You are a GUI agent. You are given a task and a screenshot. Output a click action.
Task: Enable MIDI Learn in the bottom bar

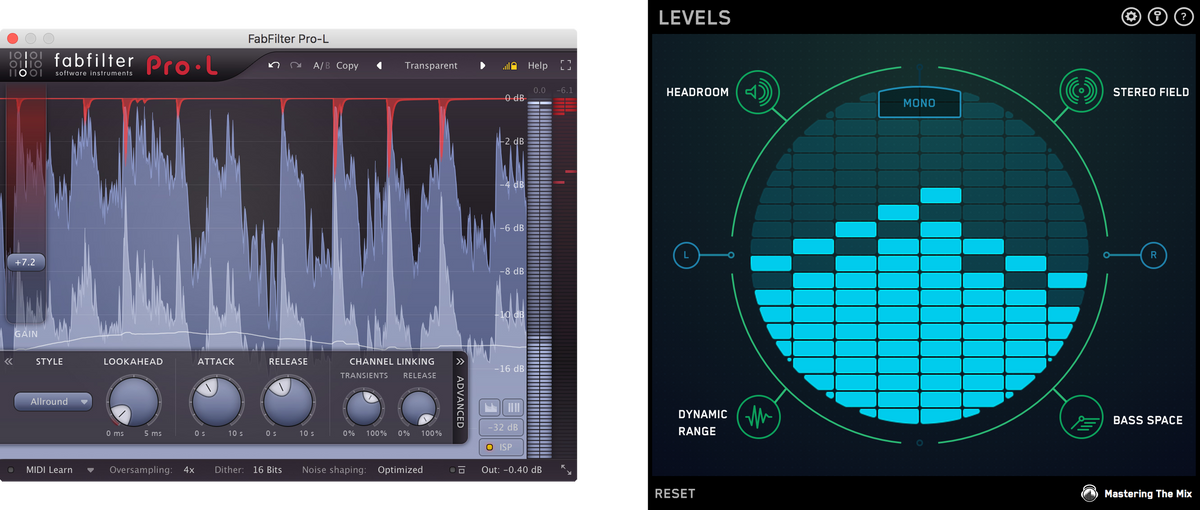pyautogui.click(x=49, y=470)
